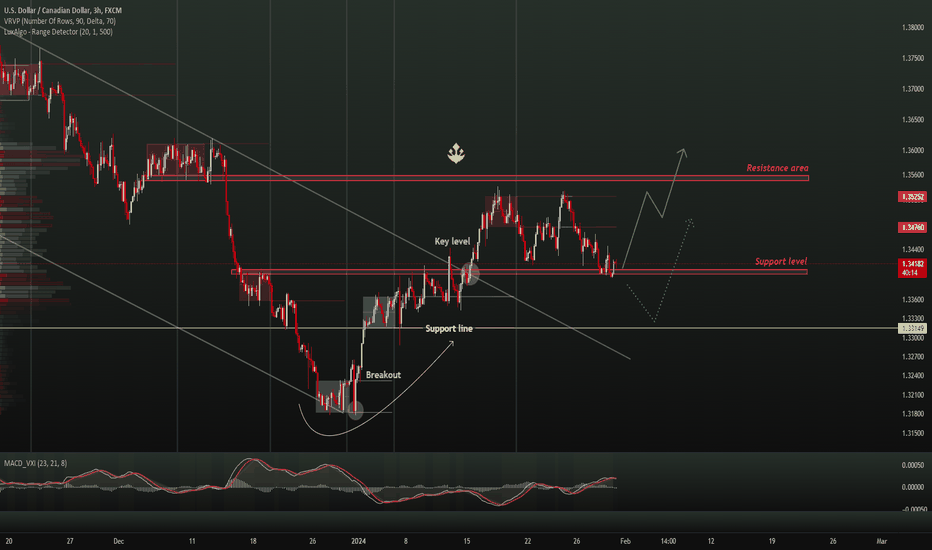932x550 pixels.
Task: Click the 11 date label on time axis
Action: click(192, 542)
